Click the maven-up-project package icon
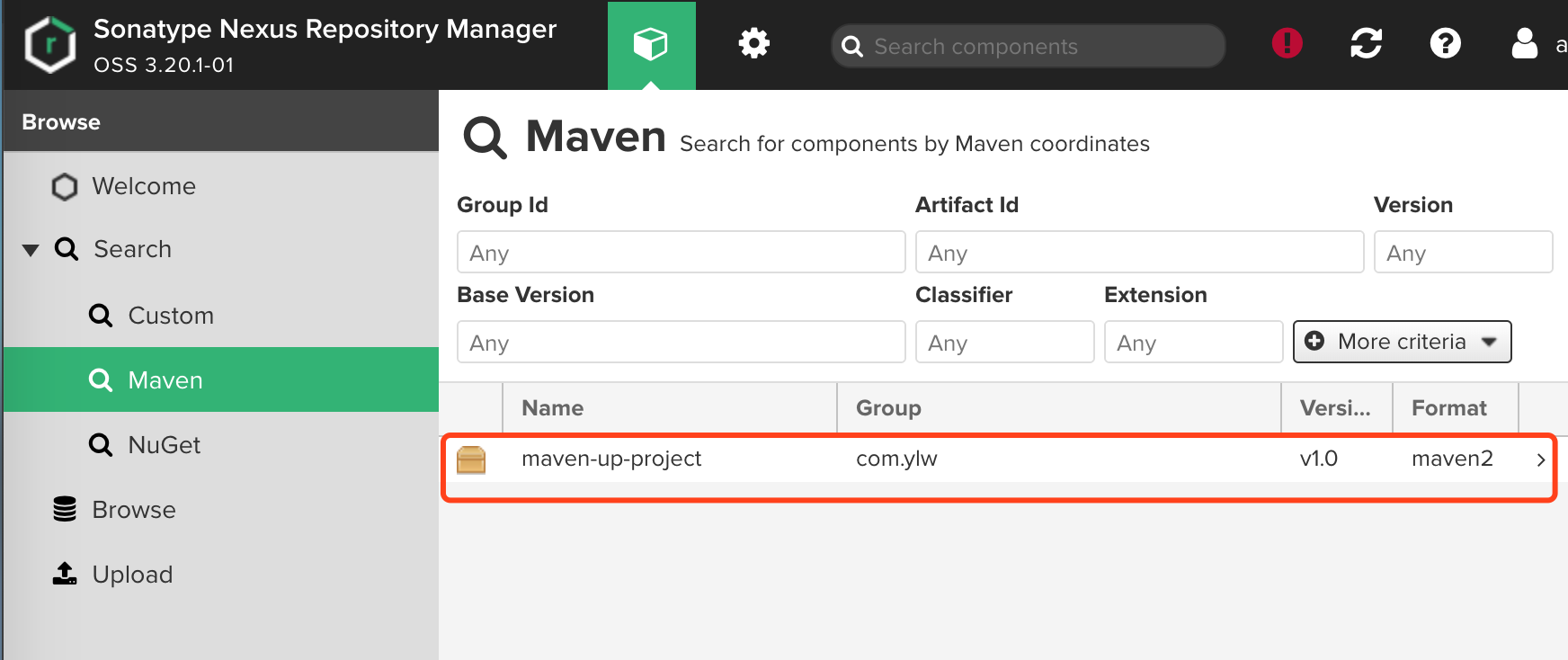The image size is (1568, 660). pyautogui.click(x=471, y=459)
